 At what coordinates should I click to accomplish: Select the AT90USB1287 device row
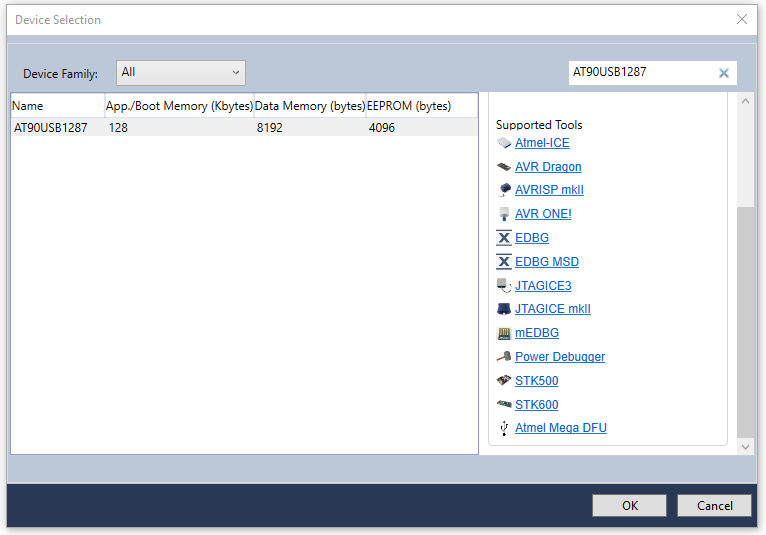(x=244, y=128)
